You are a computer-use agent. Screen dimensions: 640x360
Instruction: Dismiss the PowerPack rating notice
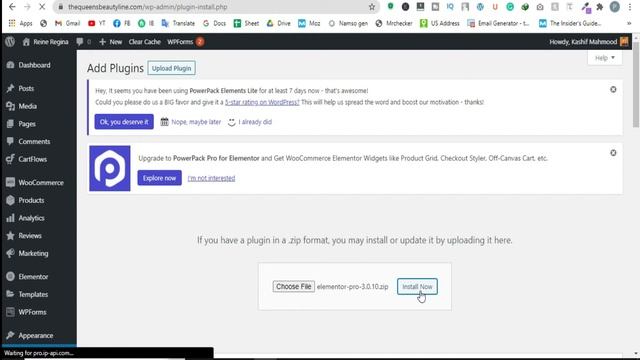coord(613,89)
